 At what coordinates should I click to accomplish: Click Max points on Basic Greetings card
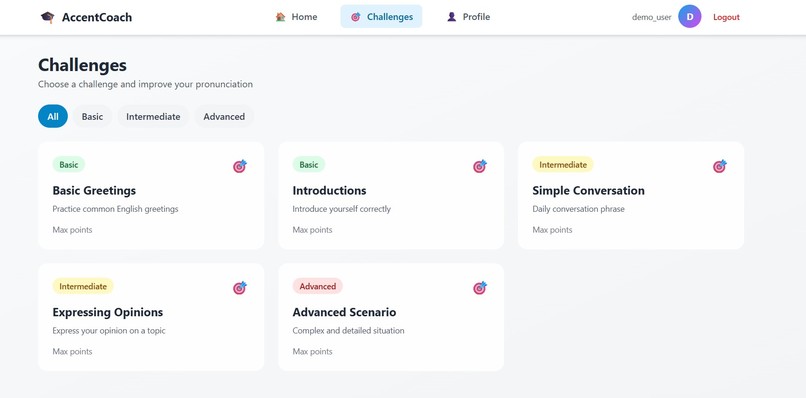pyautogui.click(x=72, y=230)
